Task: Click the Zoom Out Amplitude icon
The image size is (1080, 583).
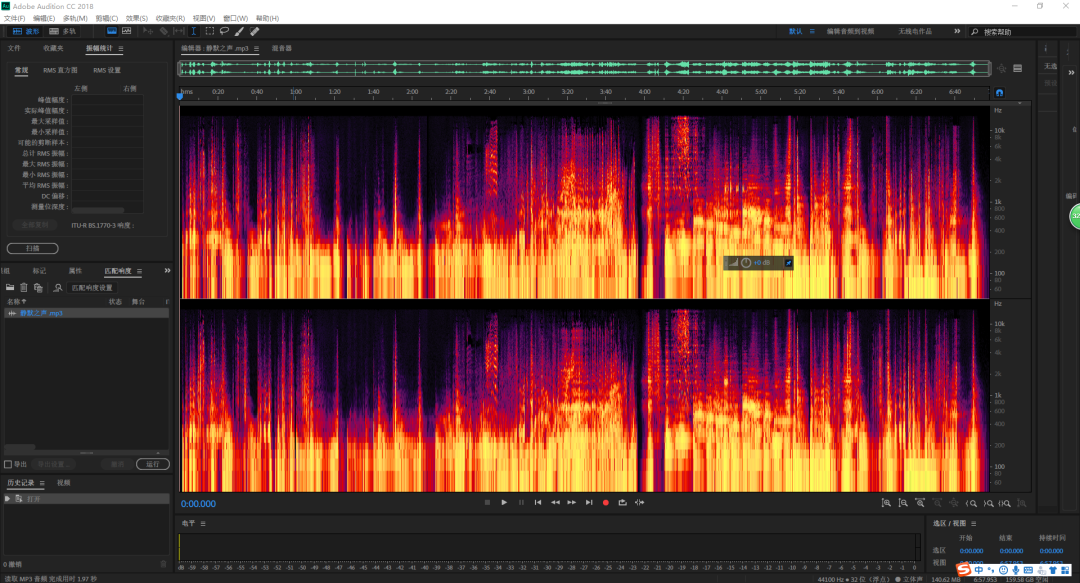Action: coord(903,503)
